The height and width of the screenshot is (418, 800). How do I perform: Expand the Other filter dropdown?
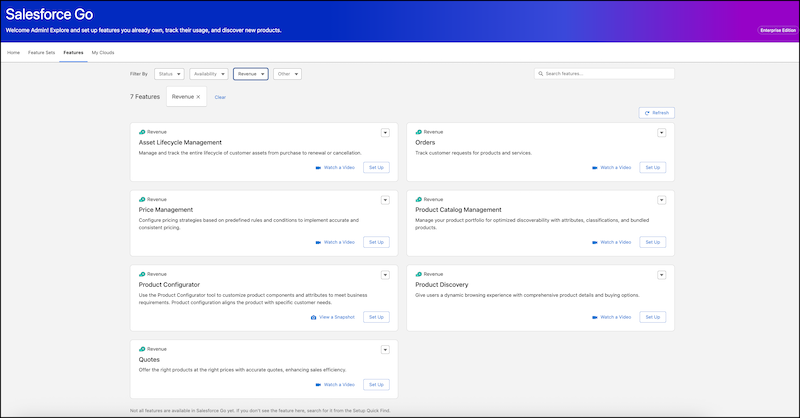[x=287, y=74]
